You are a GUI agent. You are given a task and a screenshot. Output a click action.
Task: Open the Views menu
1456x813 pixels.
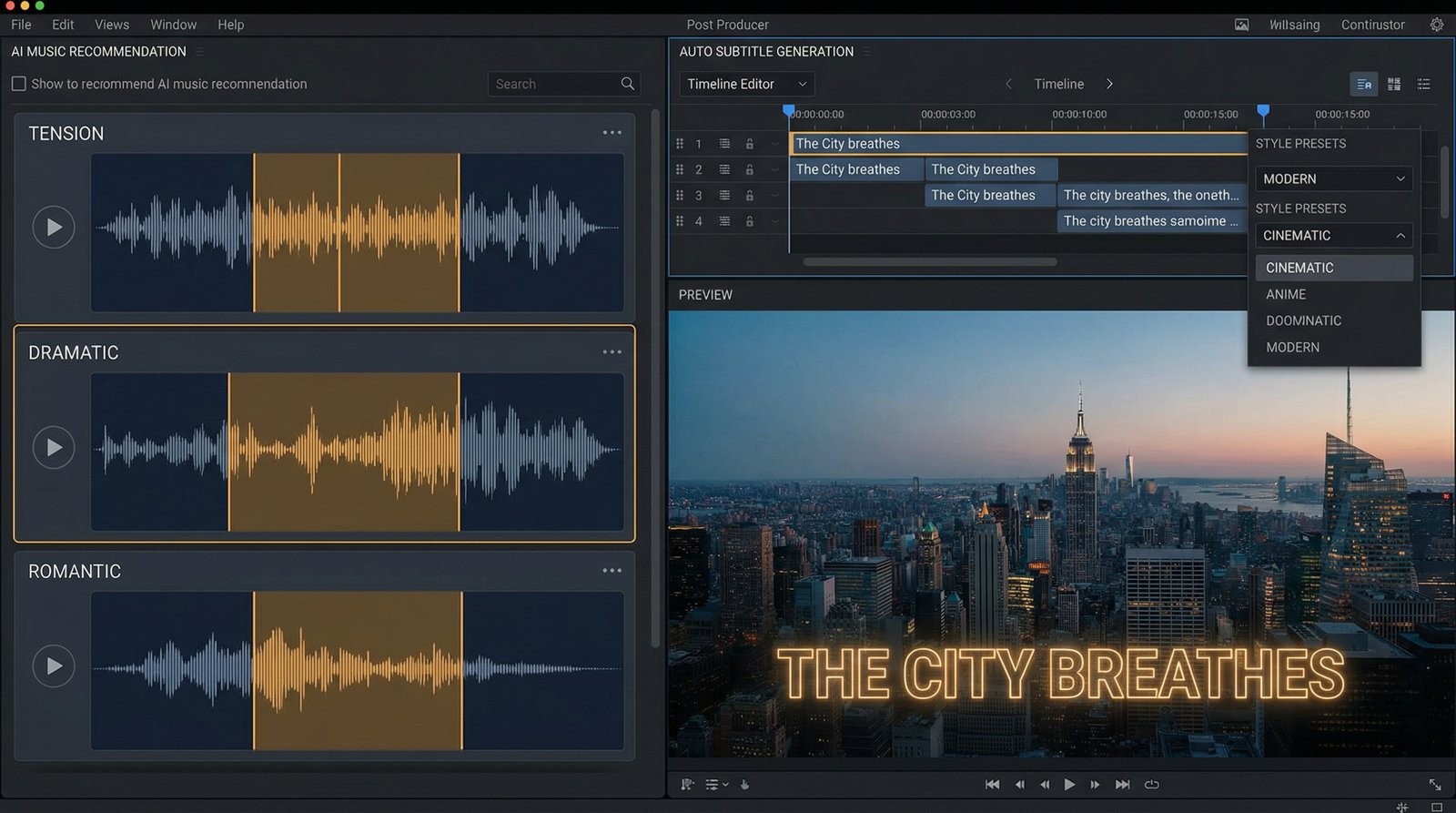[x=112, y=25]
